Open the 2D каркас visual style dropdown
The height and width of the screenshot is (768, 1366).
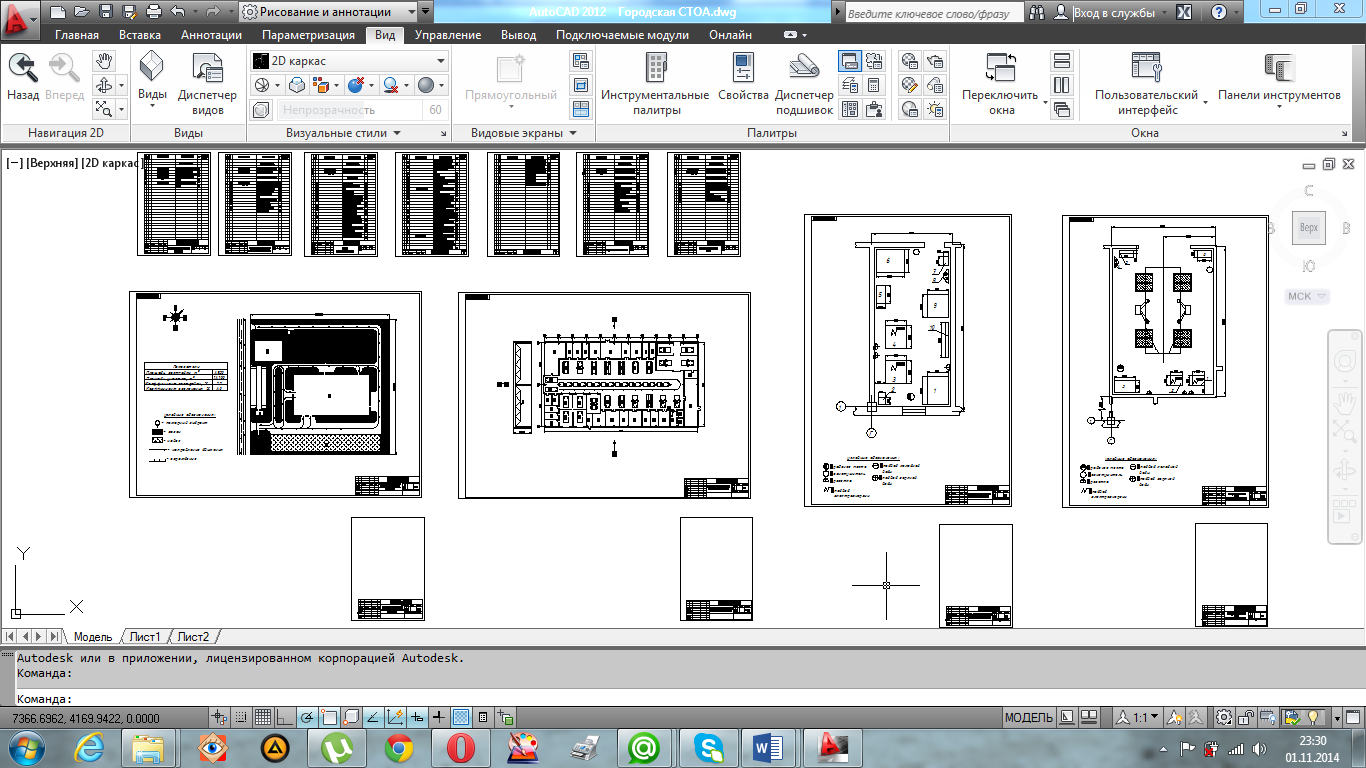click(x=348, y=61)
